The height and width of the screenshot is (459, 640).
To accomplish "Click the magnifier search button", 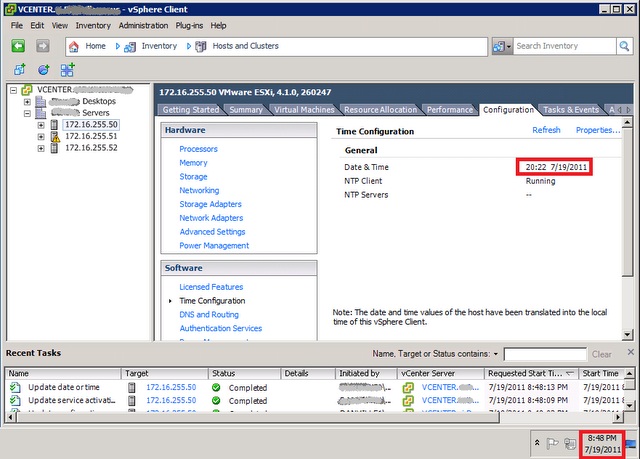I will point(624,46).
